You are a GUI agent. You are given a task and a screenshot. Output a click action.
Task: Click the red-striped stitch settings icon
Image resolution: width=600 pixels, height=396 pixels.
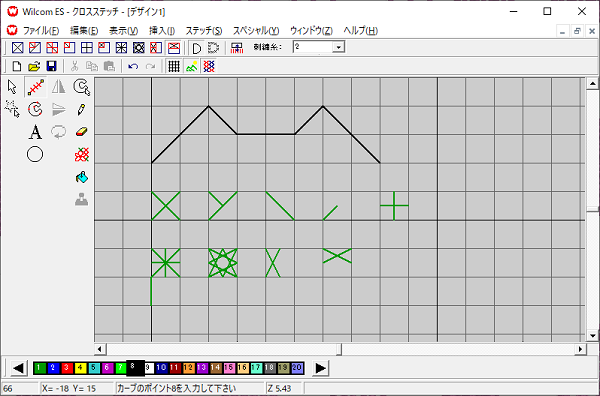pyautogui.click(x=237, y=48)
